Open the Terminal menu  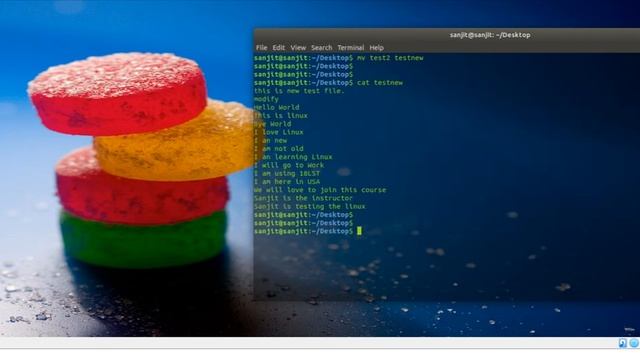(351, 48)
